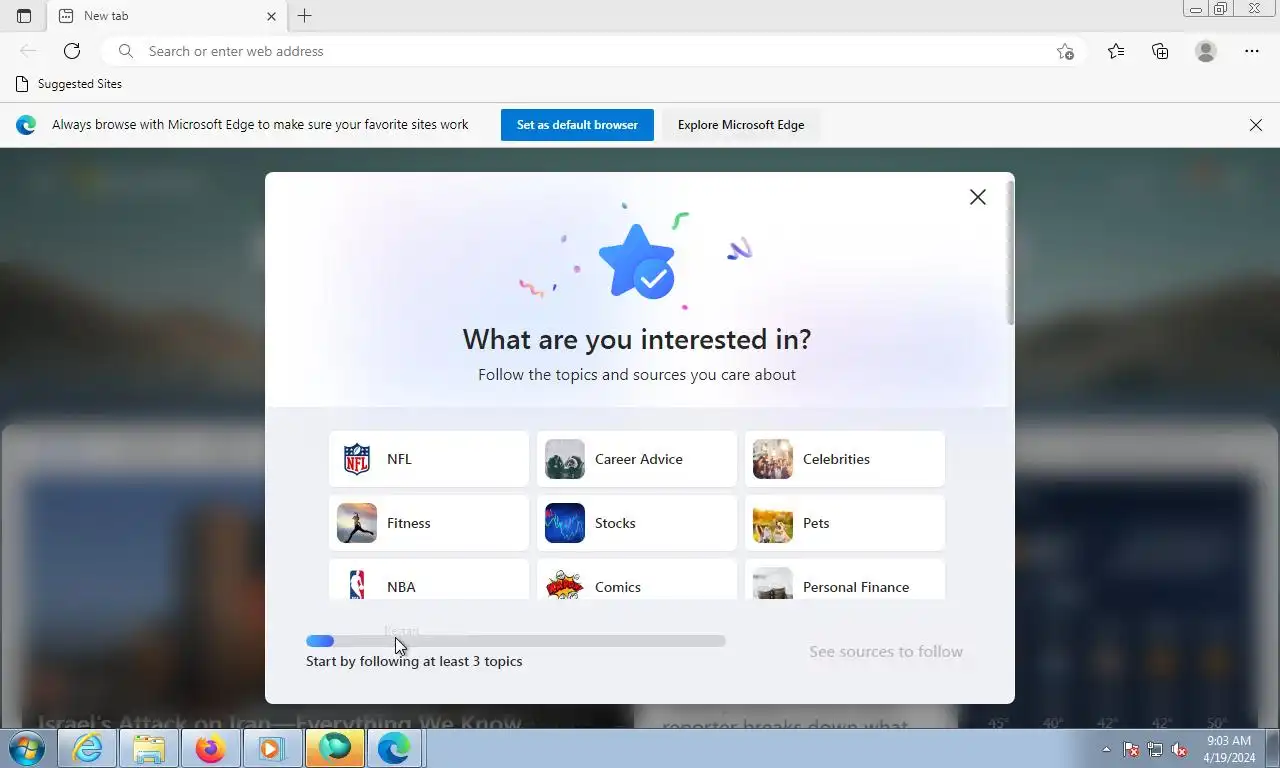Open Suggested Sites bookmark
This screenshot has height=768, width=1280.
pos(69,84)
